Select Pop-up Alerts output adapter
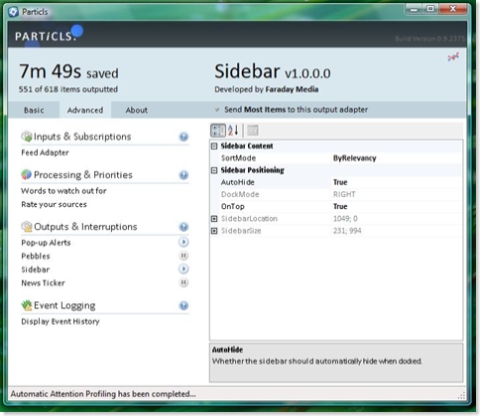This screenshot has width=480, height=416. click(x=46, y=243)
